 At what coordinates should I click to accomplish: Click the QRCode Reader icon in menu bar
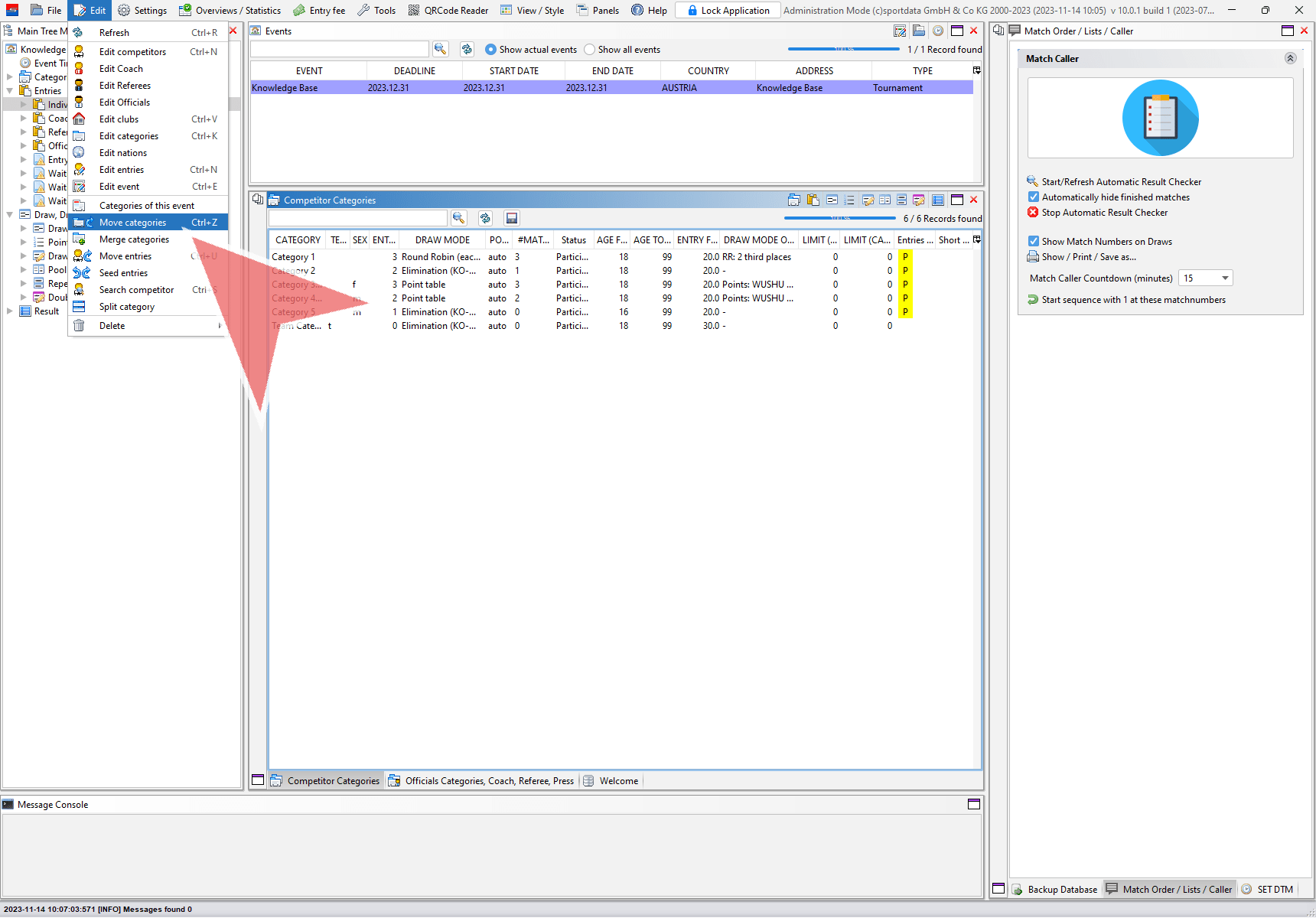414,10
